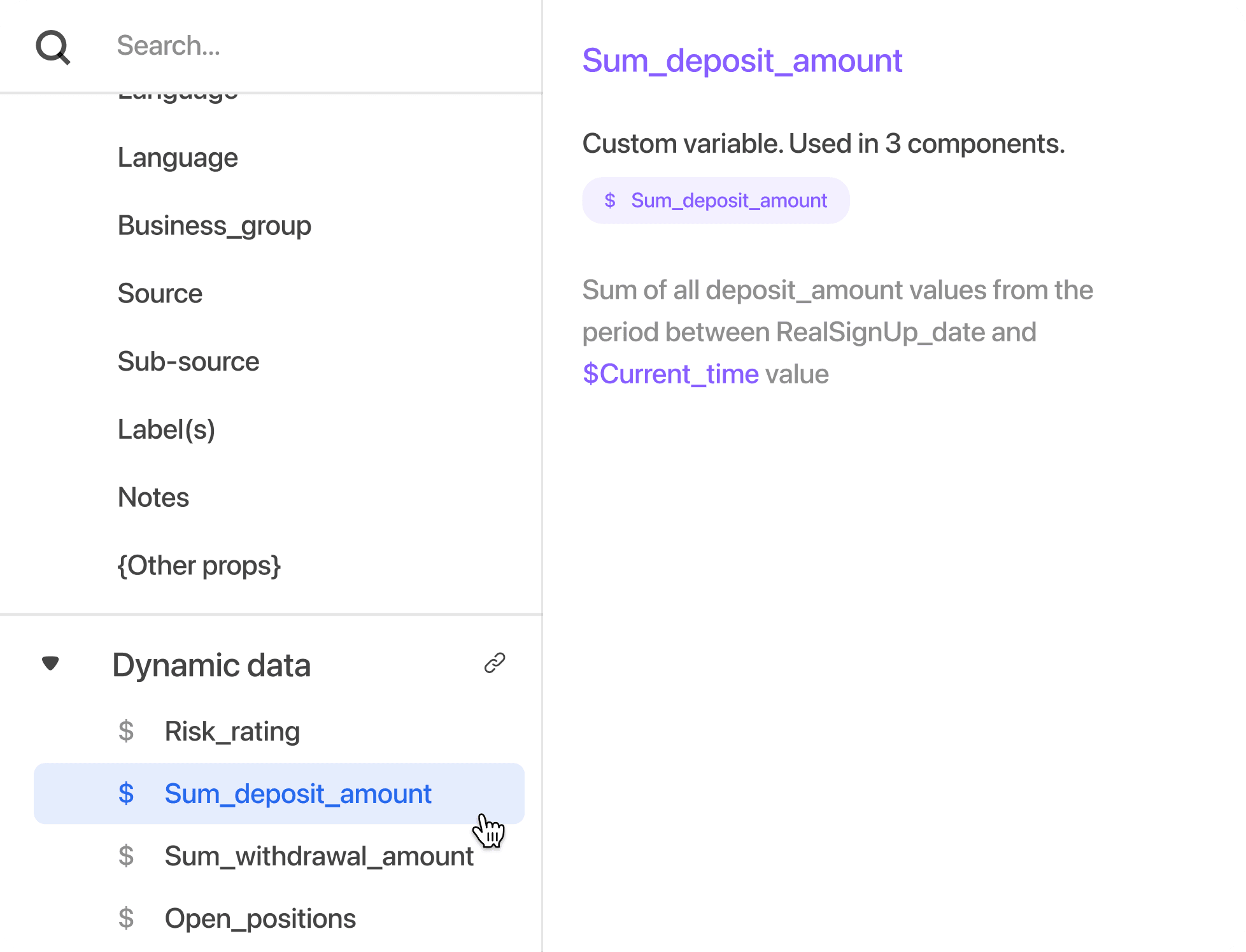Click the Sum_deposit_amount variable chip
1246x952 pixels.
coord(716,201)
